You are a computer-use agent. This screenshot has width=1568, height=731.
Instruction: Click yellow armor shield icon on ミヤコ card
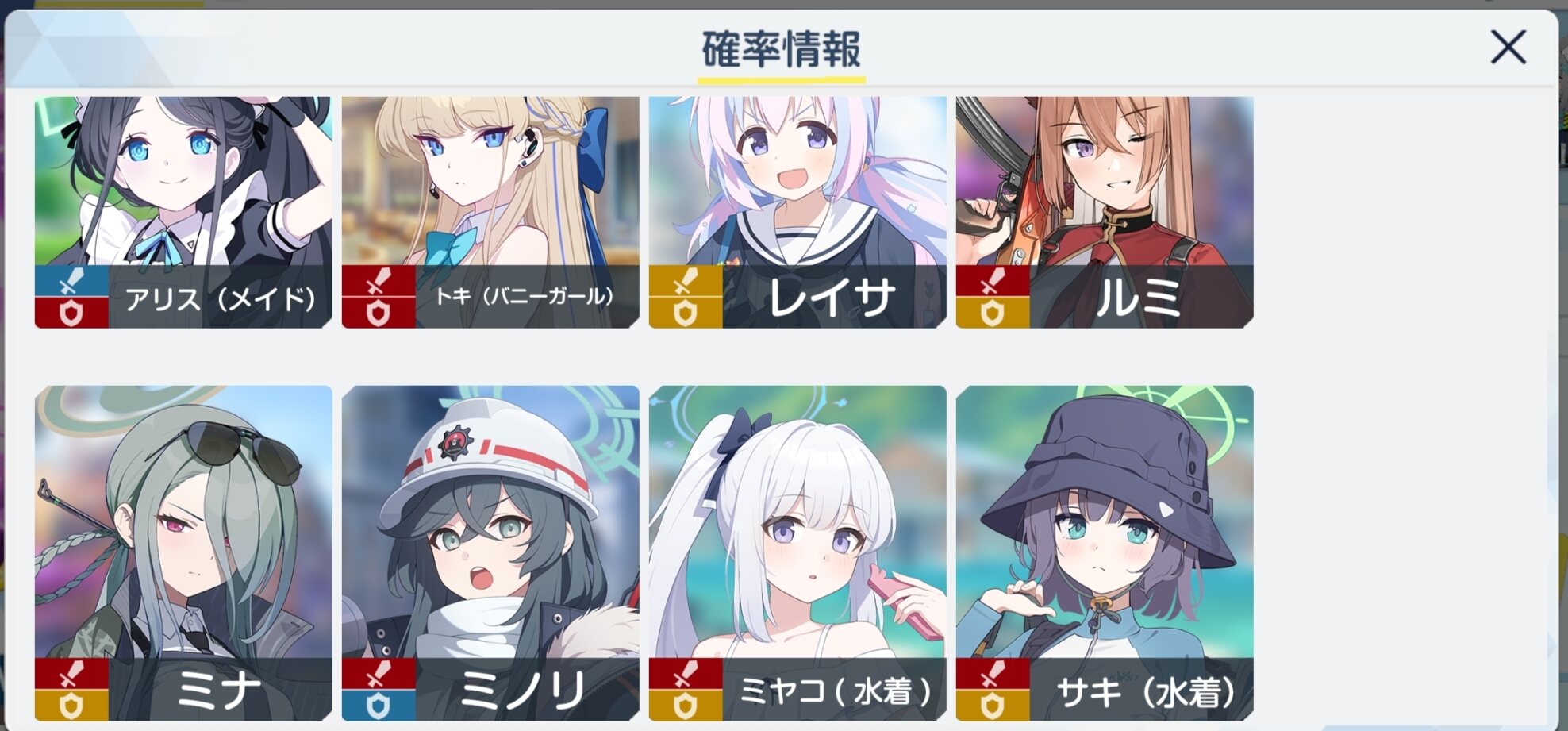(686, 706)
